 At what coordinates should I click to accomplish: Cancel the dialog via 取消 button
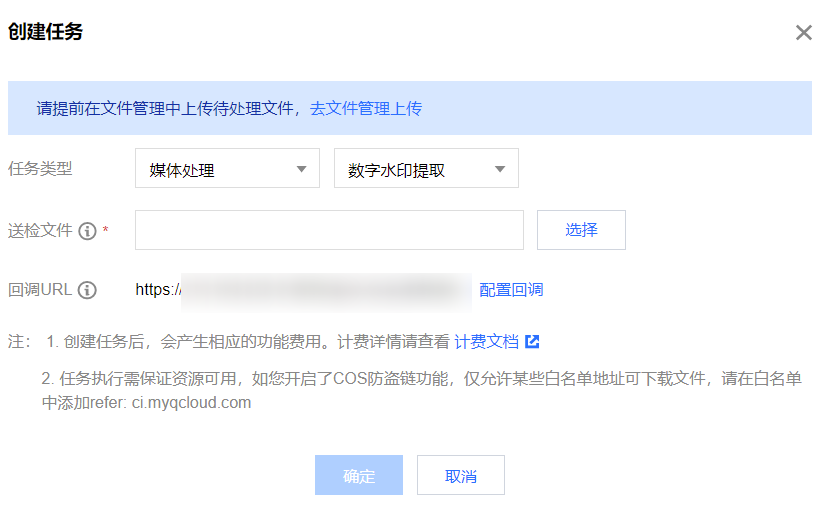461,476
